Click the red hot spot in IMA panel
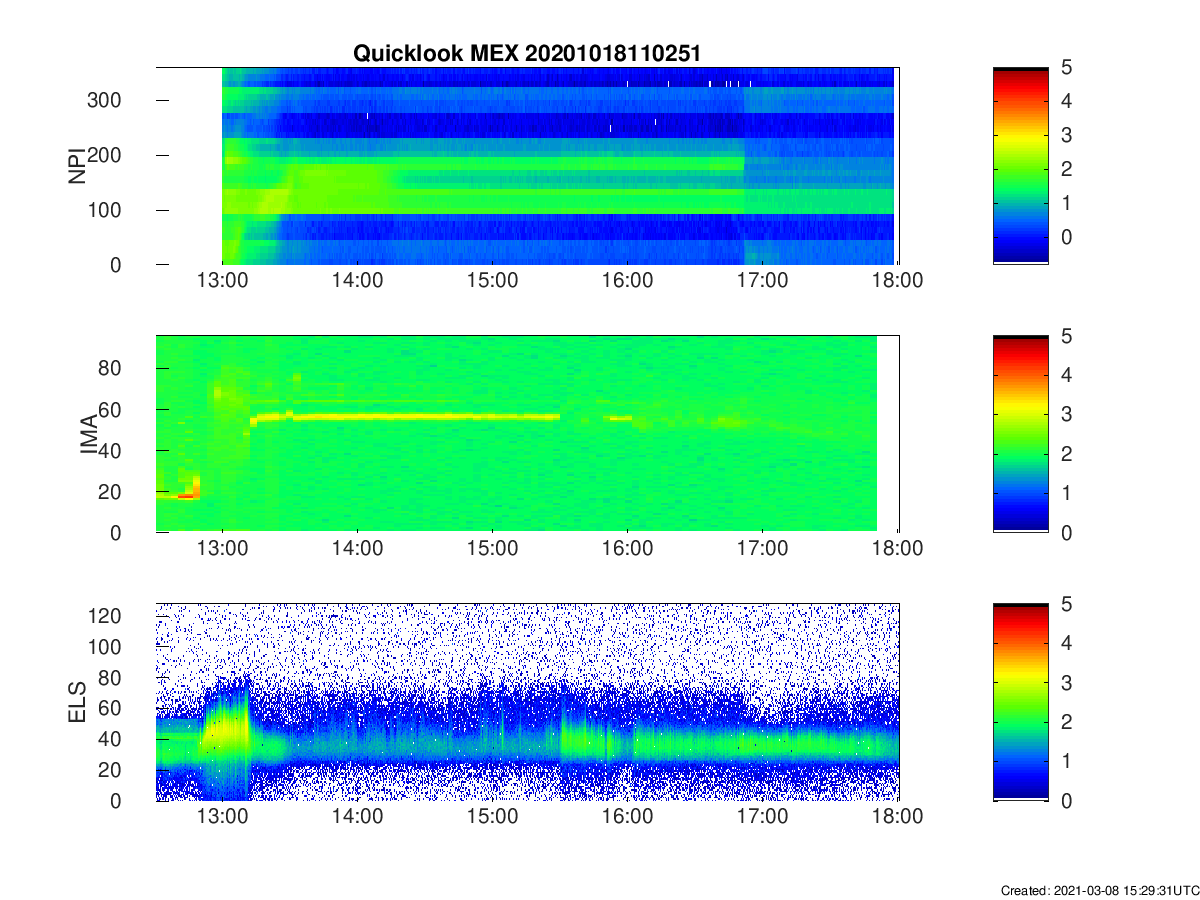This screenshot has height=900, width=1200. 185,495
